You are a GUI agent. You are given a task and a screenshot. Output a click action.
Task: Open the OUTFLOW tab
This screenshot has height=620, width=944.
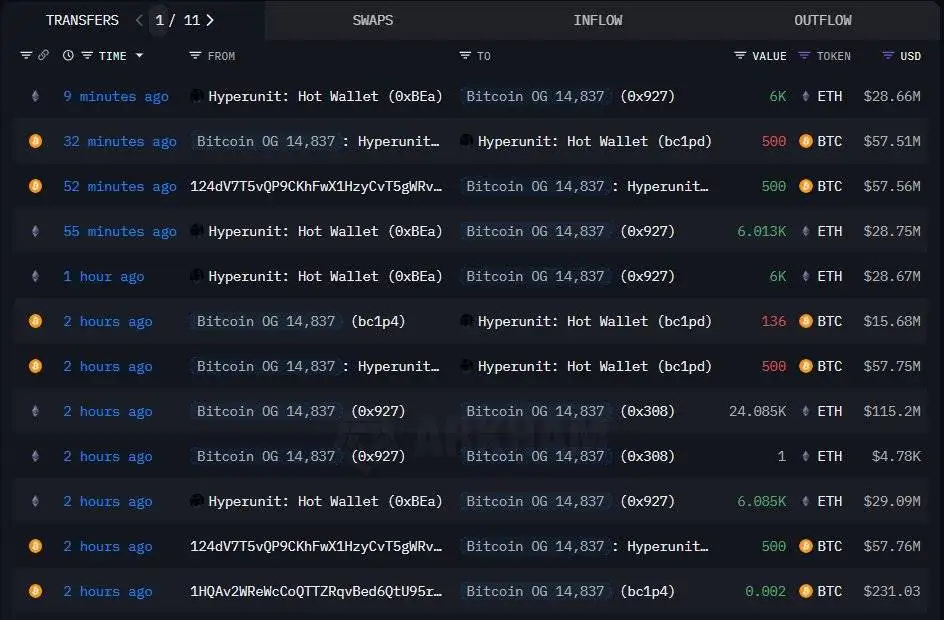click(x=822, y=20)
